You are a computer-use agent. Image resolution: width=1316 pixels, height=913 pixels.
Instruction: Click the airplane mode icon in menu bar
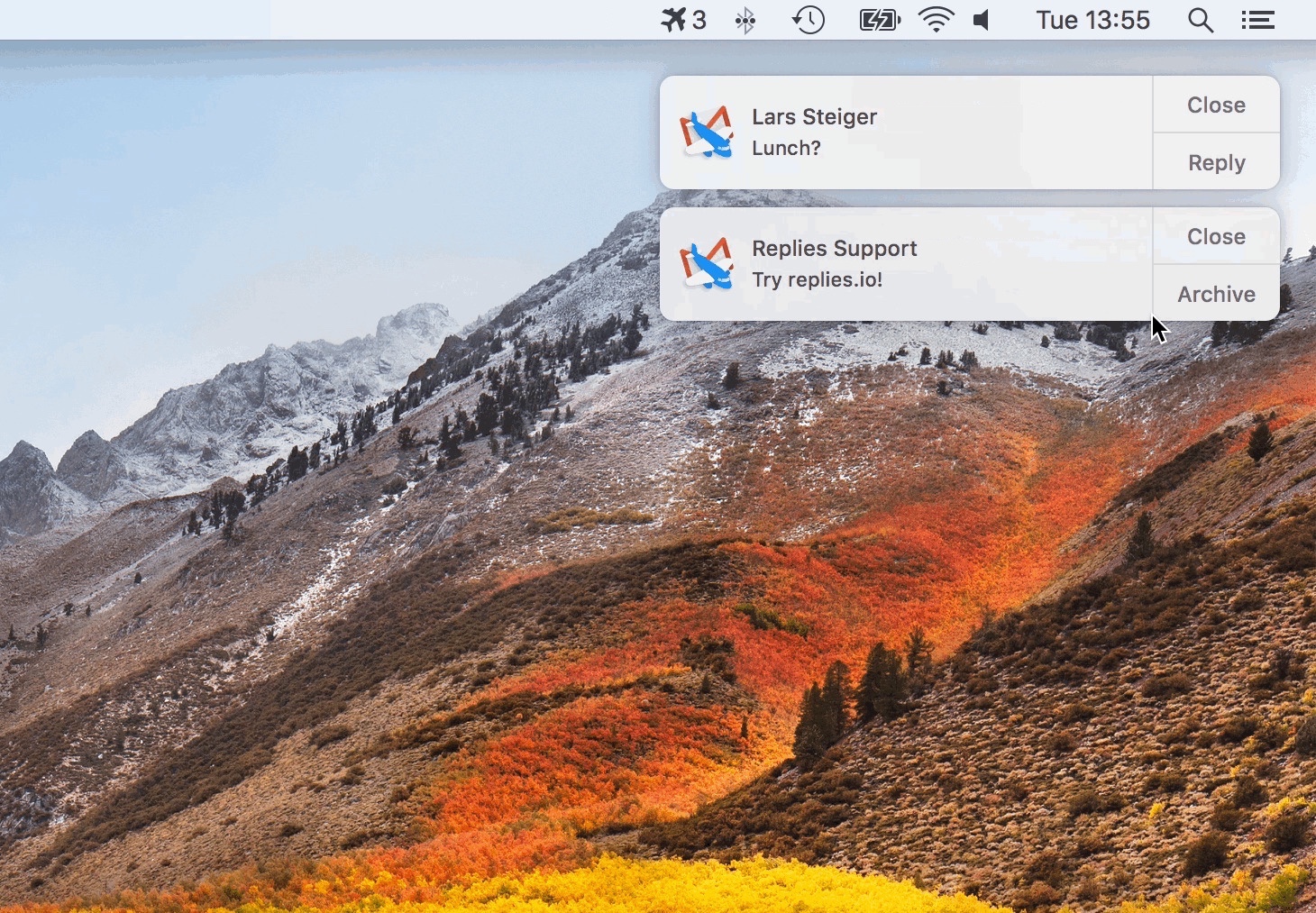point(672,20)
